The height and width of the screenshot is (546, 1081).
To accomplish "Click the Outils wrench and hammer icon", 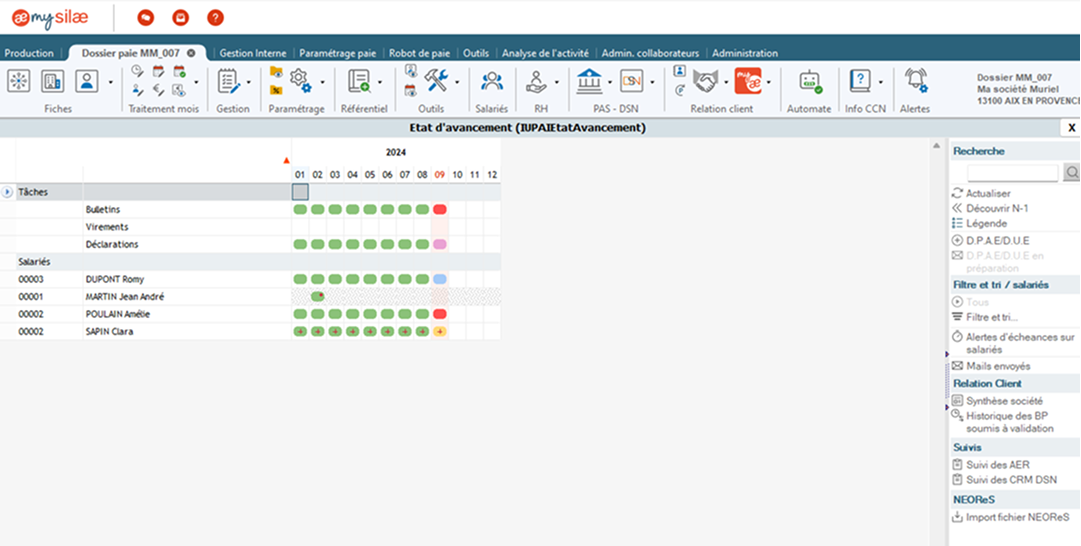I will [436, 81].
